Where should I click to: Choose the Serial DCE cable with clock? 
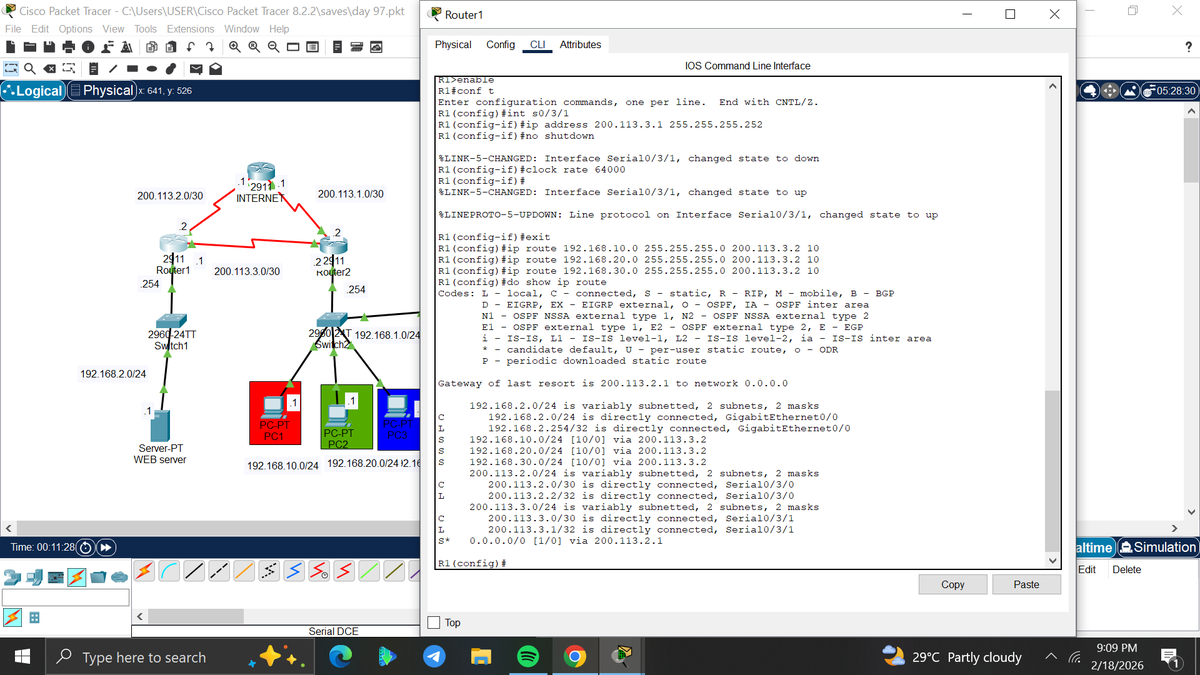[x=319, y=570]
